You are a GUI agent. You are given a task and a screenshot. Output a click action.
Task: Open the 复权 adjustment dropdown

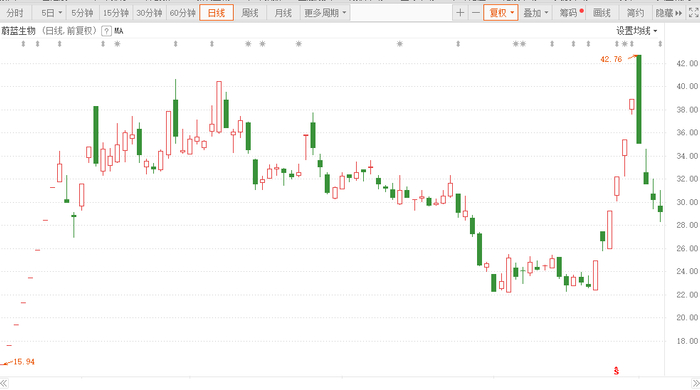coord(501,13)
